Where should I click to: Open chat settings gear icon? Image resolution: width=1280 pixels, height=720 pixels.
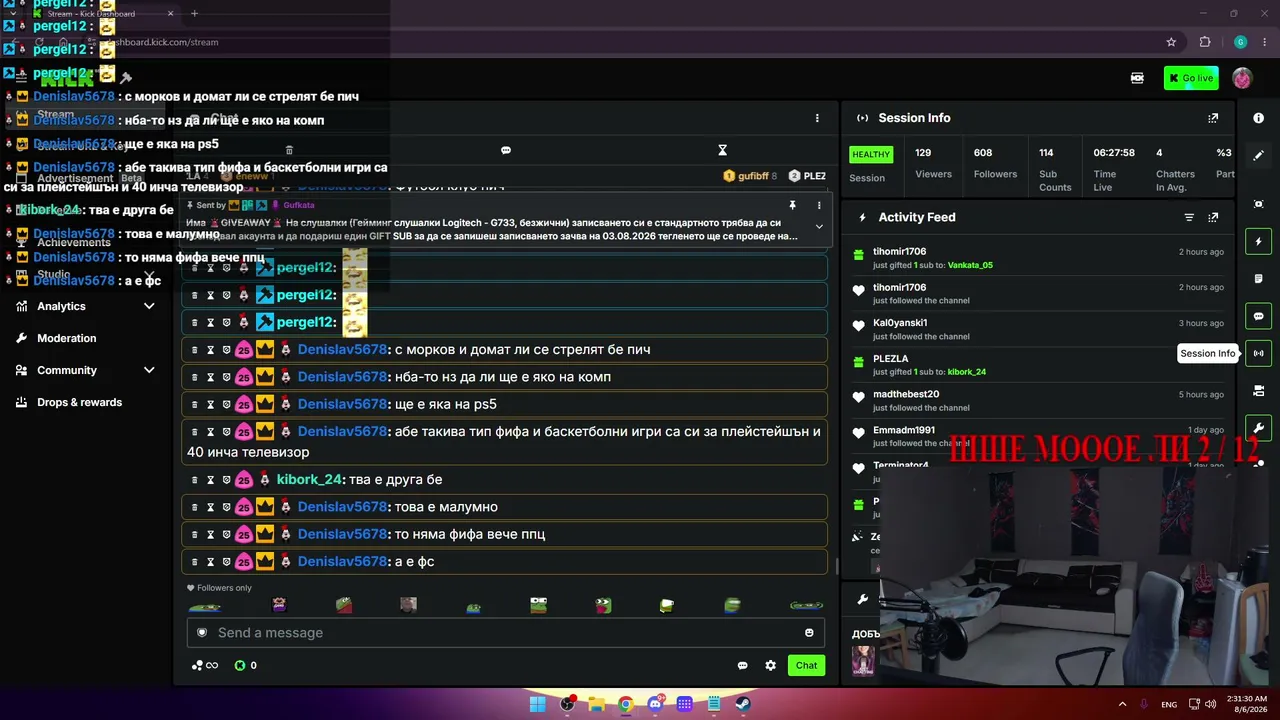pyautogui.click(x=770, y=665)
